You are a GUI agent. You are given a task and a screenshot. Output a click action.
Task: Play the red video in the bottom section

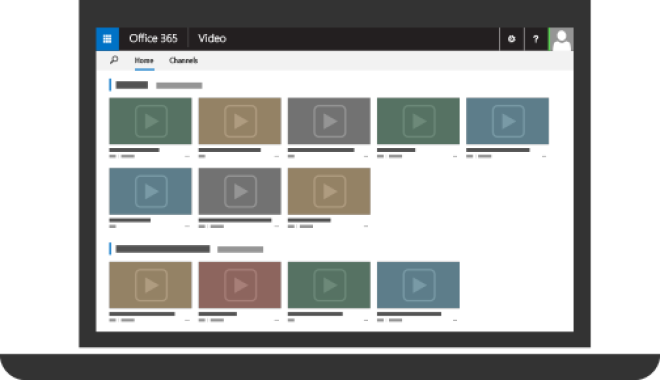(240, 285)
